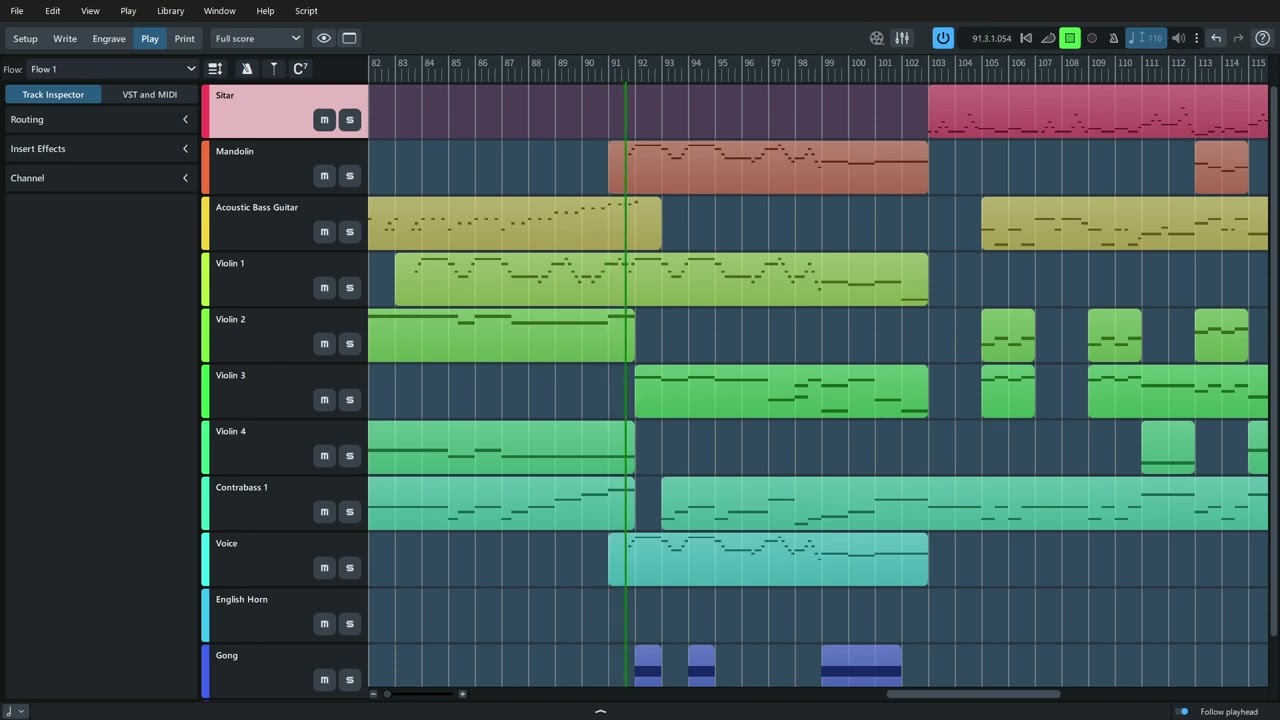Select the English Horn track name
The width and height of the screenshot is (1280, 720).
pos(241,599)
